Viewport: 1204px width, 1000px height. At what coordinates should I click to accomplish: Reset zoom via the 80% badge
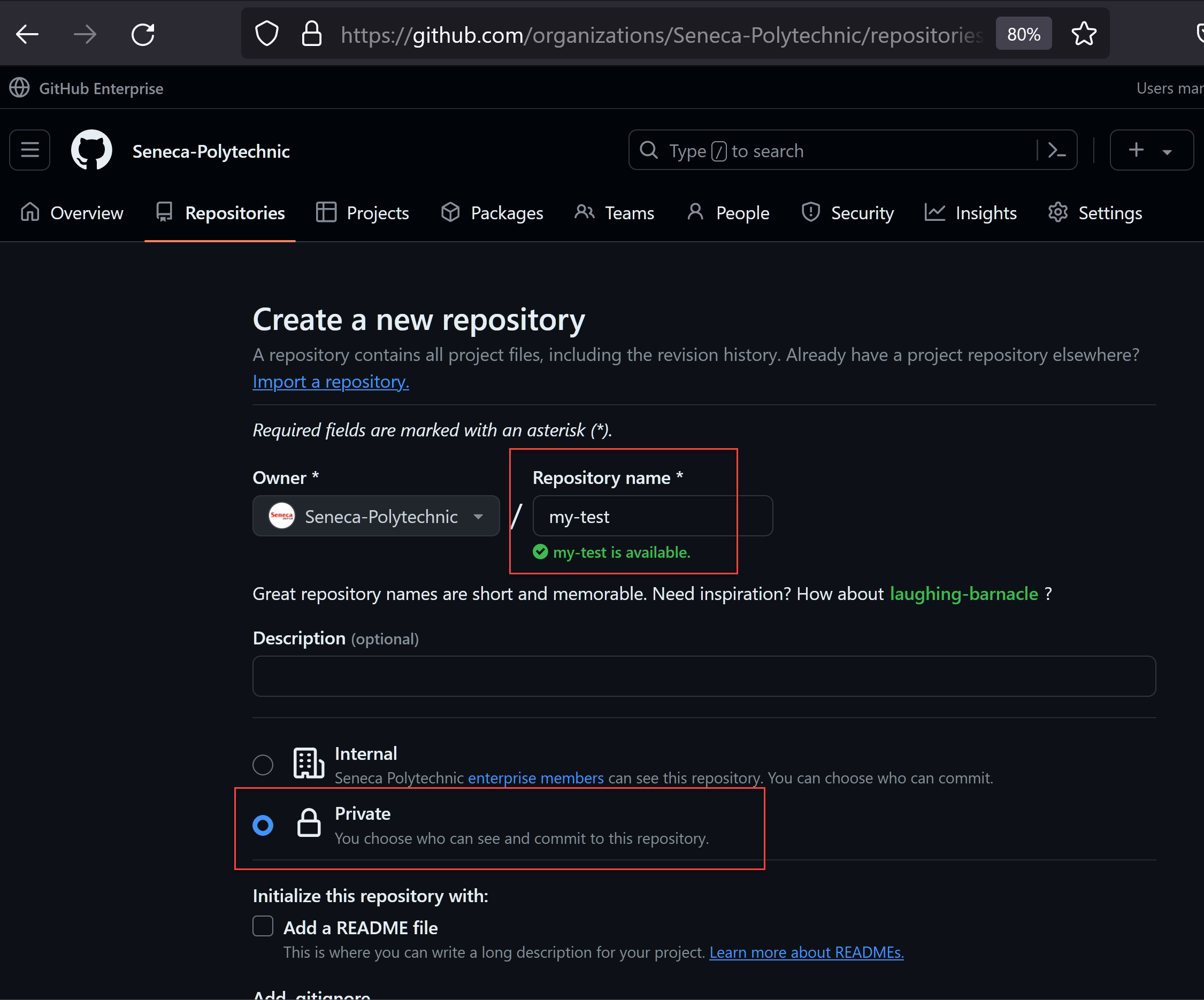coord(1023,34)
